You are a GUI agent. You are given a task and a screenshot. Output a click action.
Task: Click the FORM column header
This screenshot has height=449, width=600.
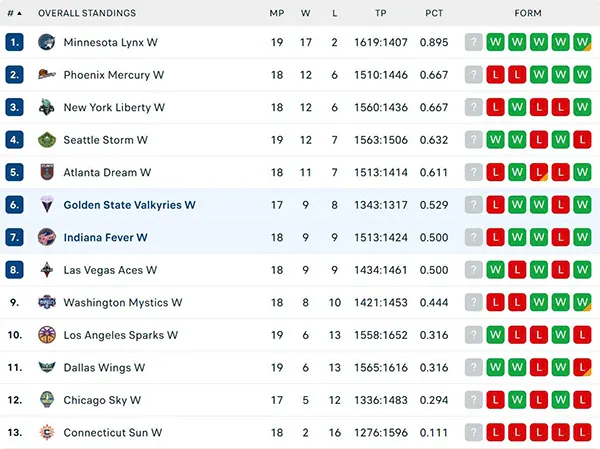528,13
